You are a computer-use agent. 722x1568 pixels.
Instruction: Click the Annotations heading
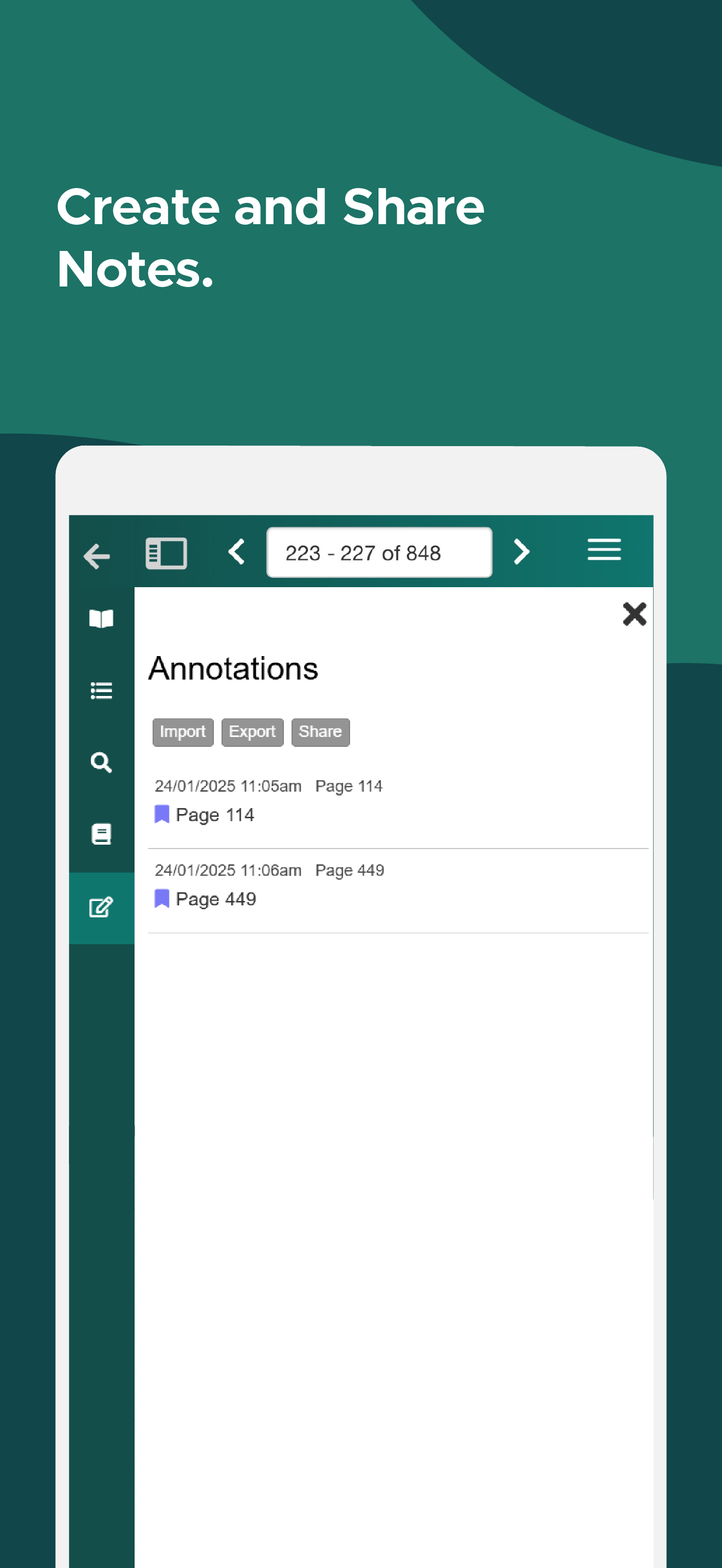(233, 668)
